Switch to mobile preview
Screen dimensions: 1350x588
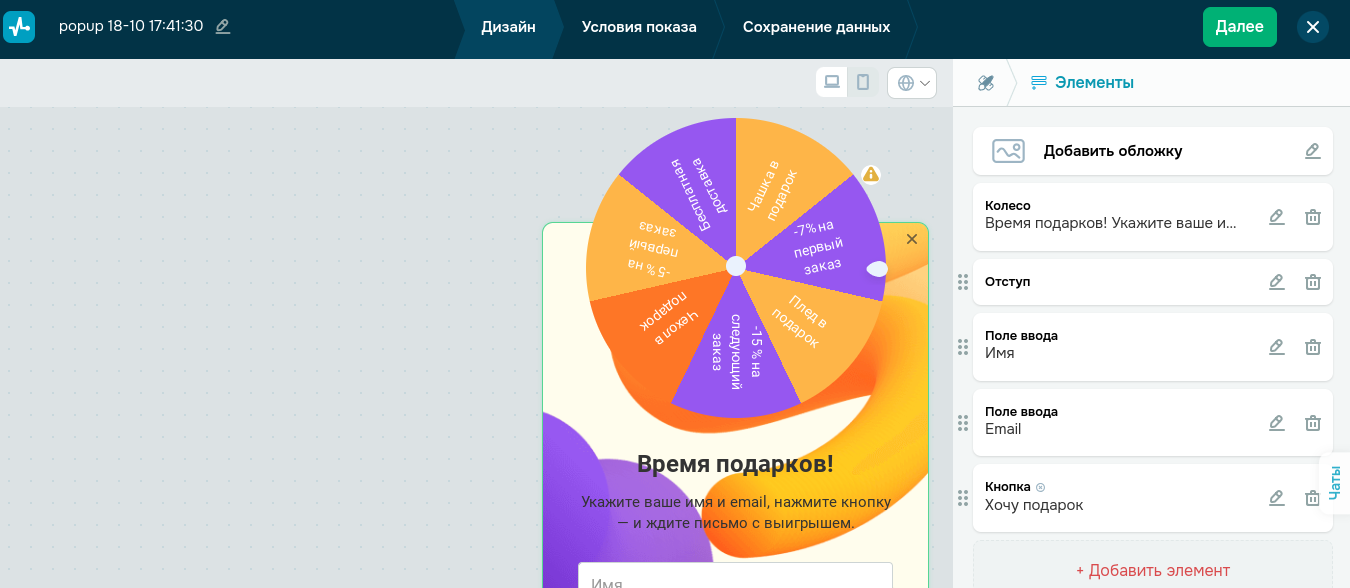tap(863, 83)
